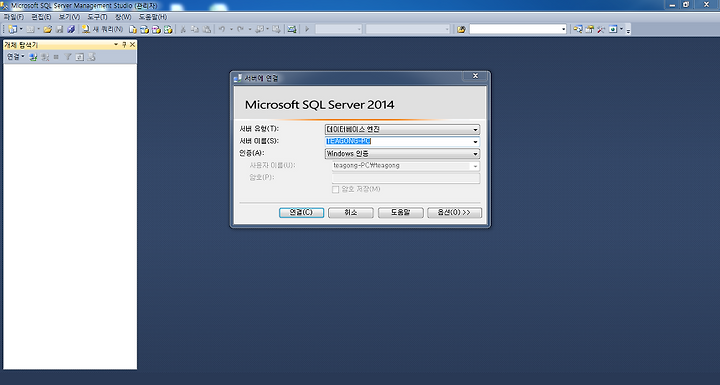Click the New Project toolbar icon

click(x=12, y=29)
